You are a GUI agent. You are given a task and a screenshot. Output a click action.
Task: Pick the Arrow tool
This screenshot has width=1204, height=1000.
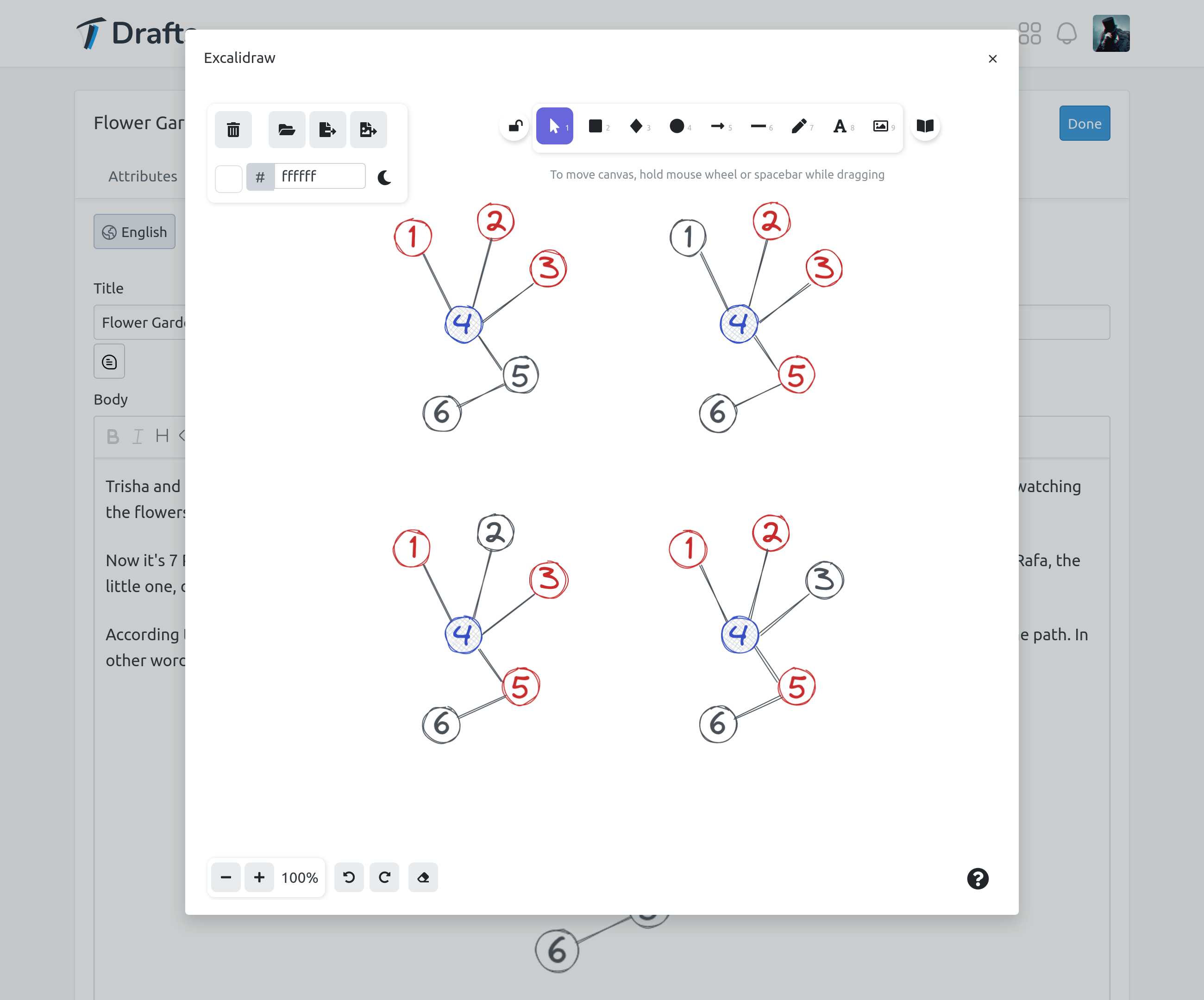(x=718, y=126)
